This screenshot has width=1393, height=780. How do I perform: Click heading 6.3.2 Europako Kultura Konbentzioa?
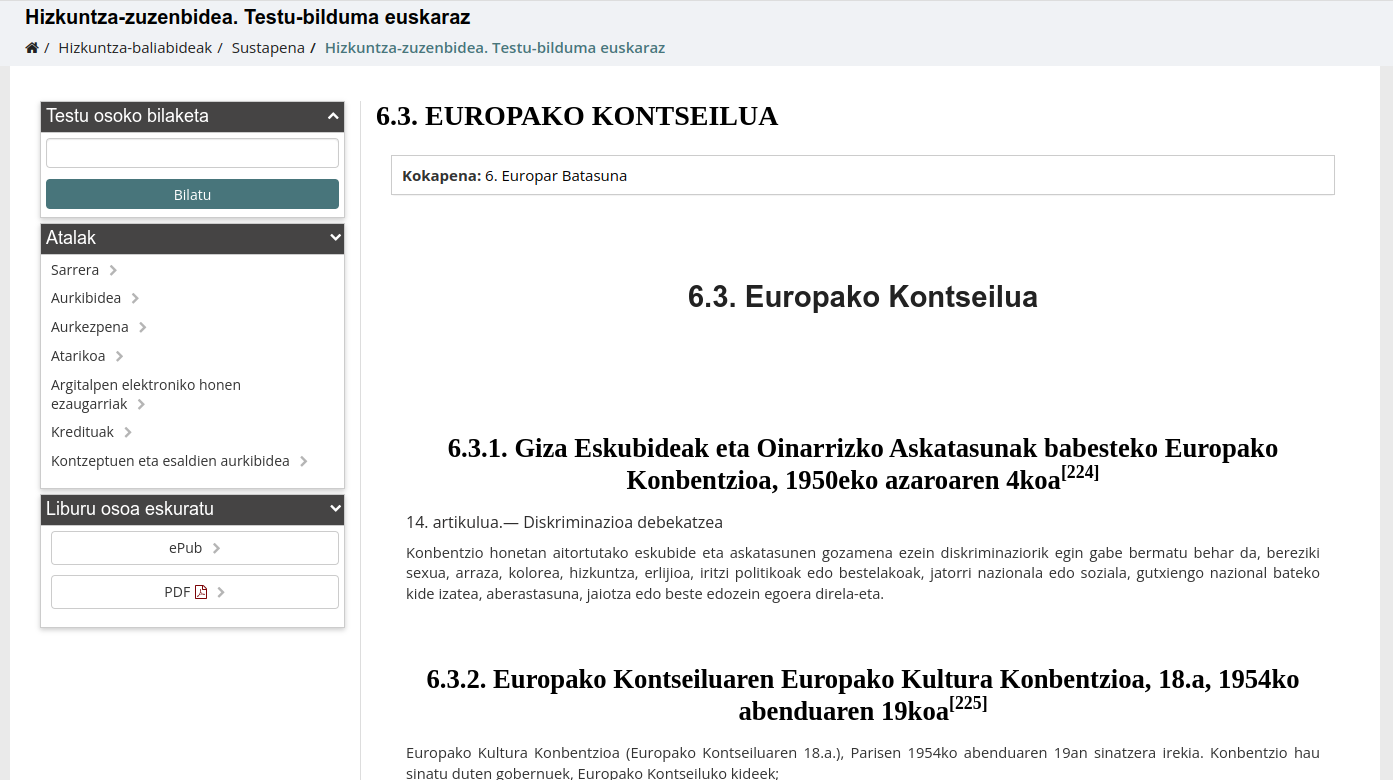(863, 695)
